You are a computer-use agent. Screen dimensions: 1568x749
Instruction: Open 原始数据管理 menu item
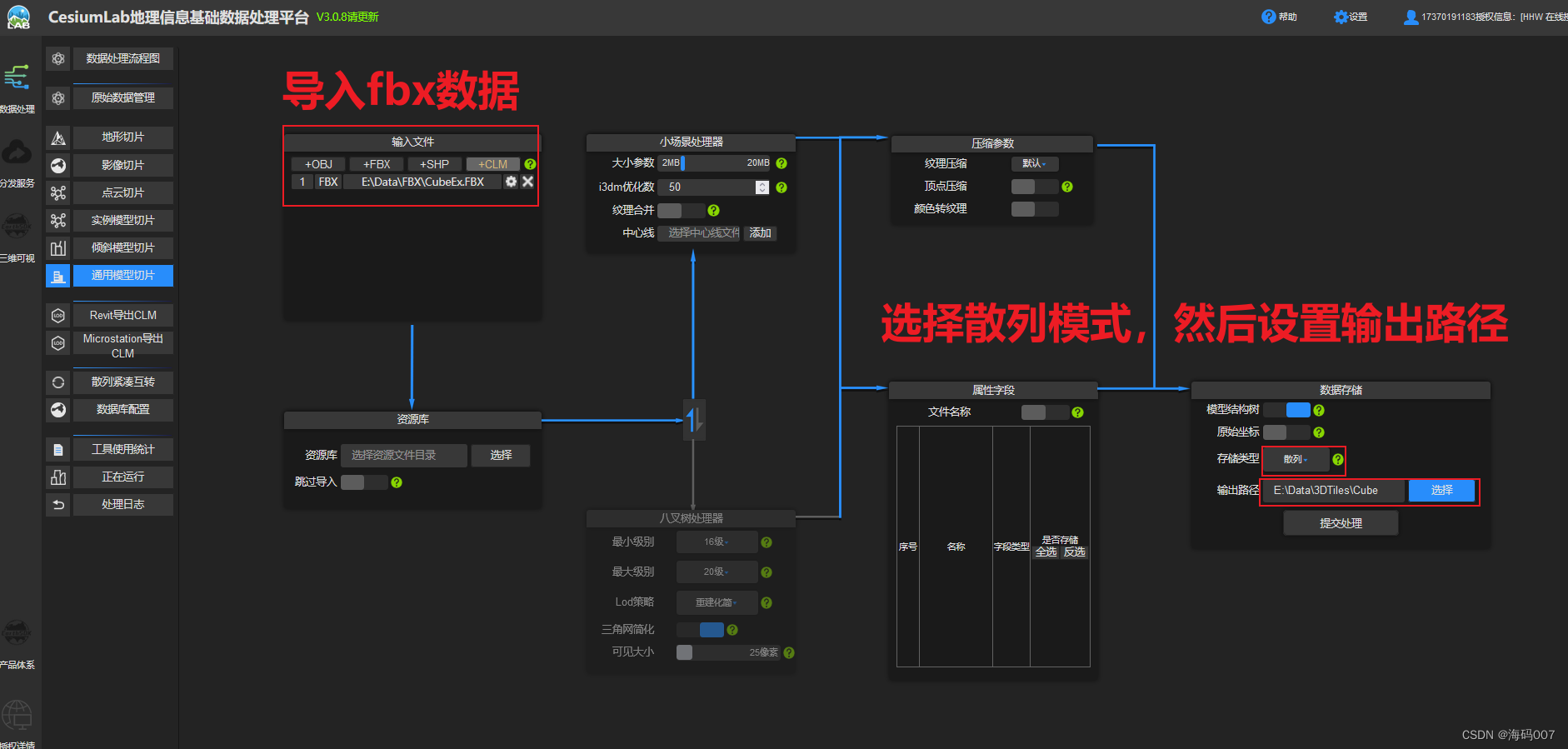click(x=123, y=98)
